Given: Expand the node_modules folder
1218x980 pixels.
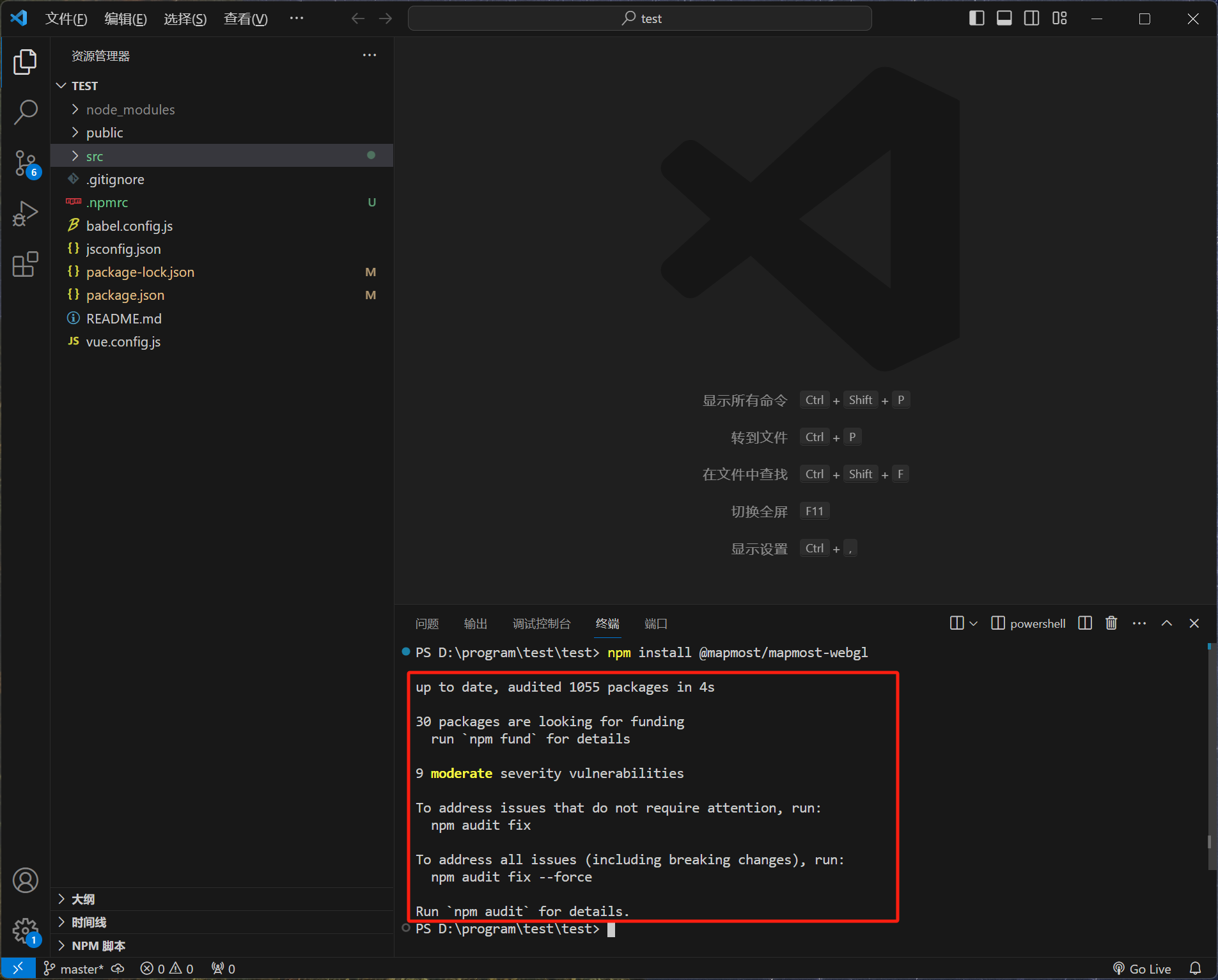Looking at the screenshot, I should tap(222, 109).
